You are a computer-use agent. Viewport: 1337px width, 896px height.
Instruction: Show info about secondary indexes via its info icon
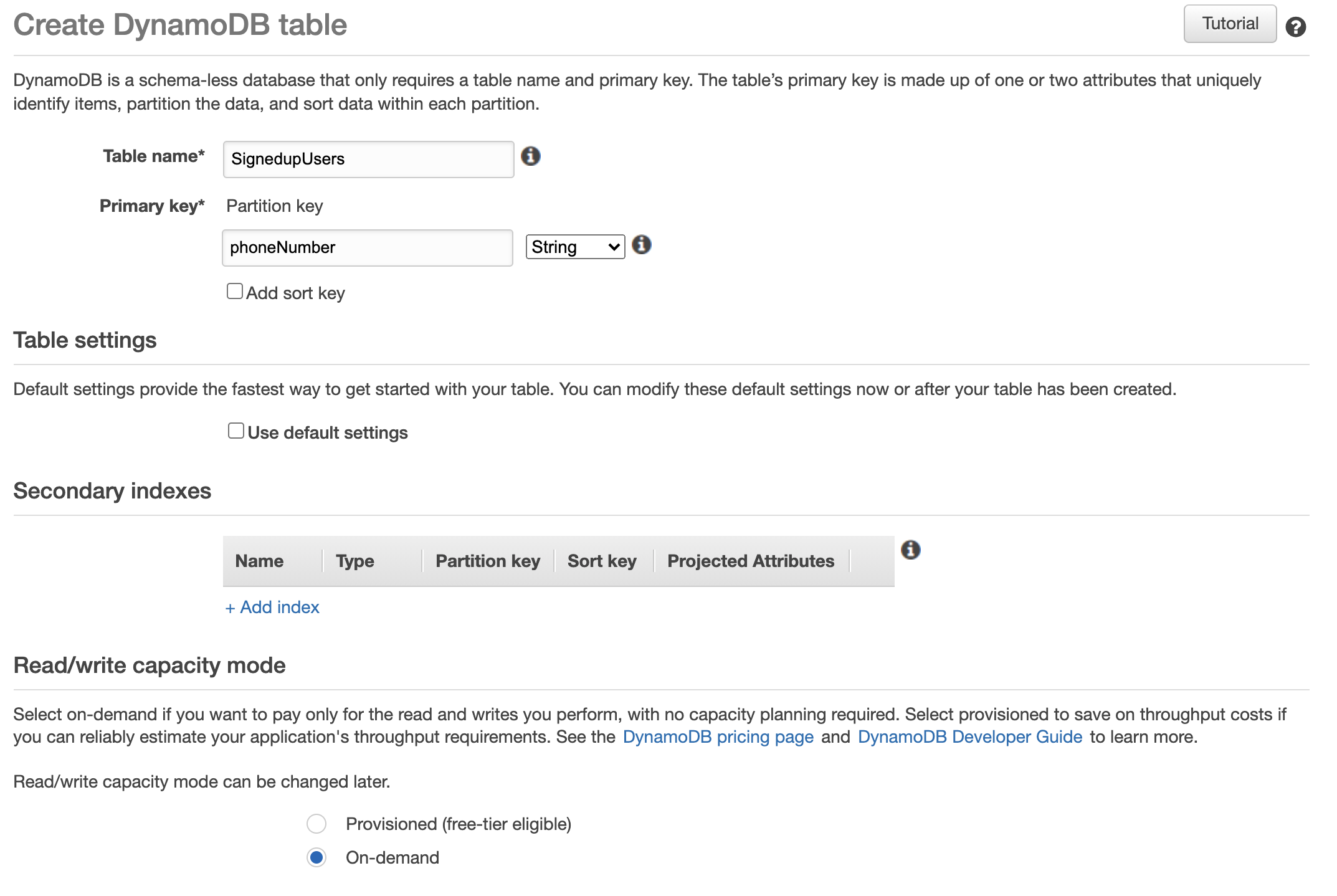click(911, 550)
